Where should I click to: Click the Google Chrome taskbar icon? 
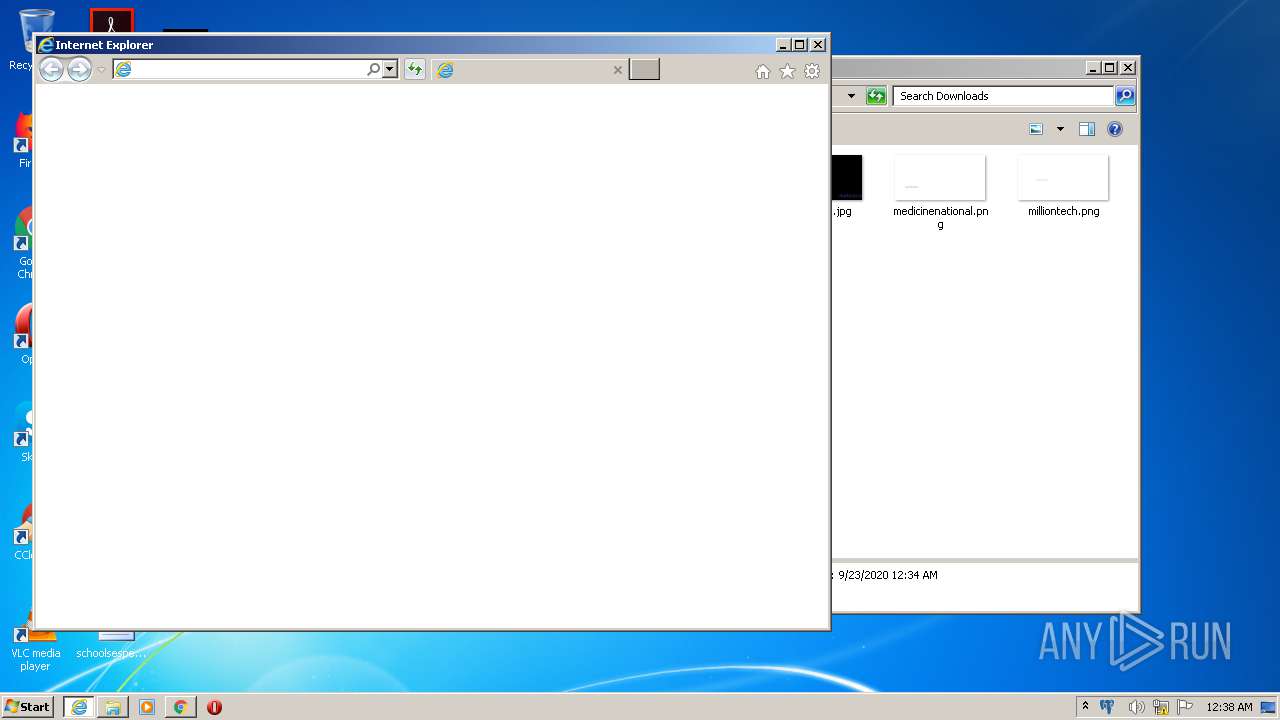point(180,707)
